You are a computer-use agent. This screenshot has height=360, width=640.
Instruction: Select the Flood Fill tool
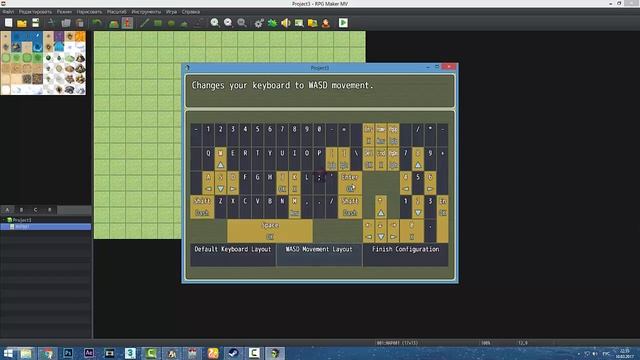(184, 23)
